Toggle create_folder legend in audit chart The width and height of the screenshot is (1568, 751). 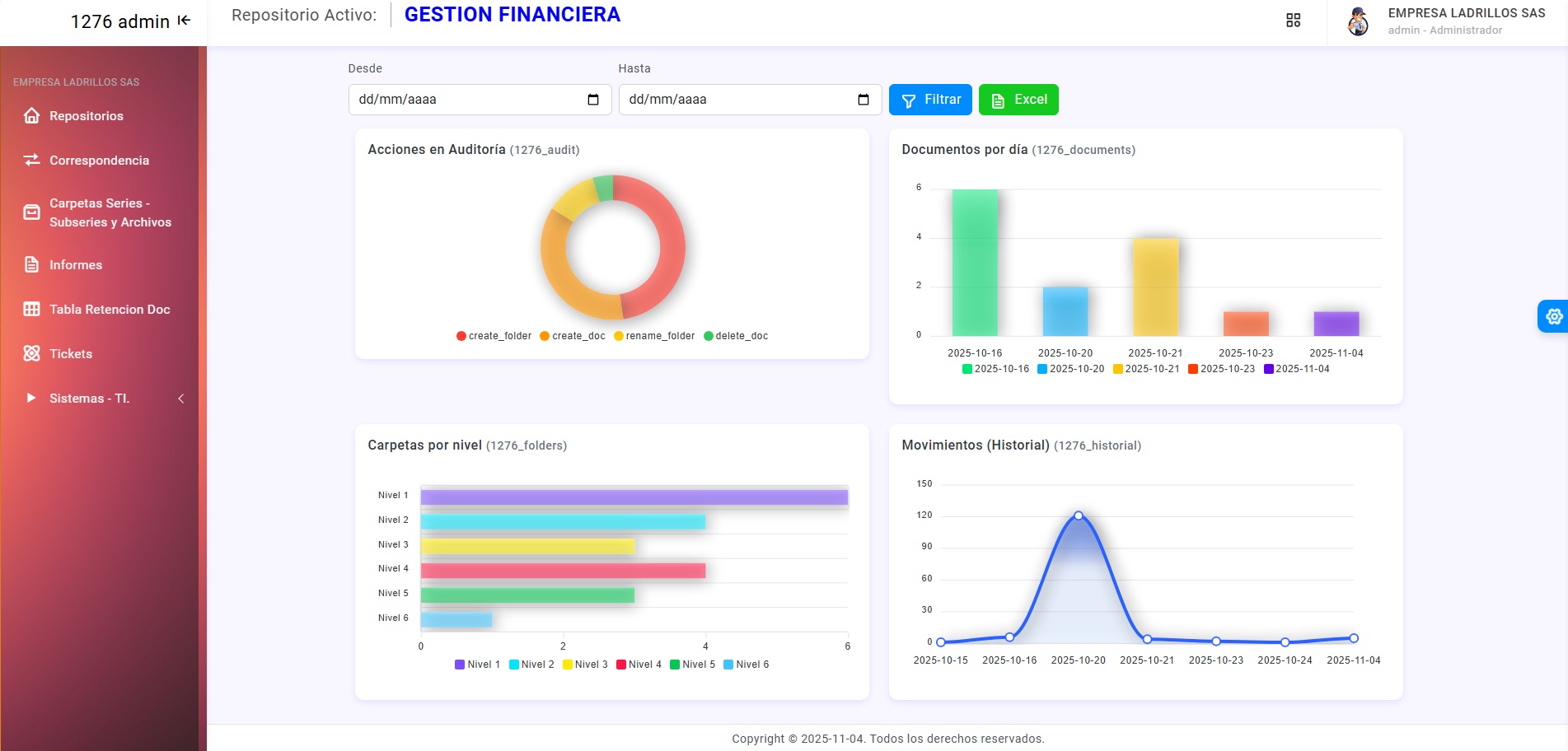494,336
